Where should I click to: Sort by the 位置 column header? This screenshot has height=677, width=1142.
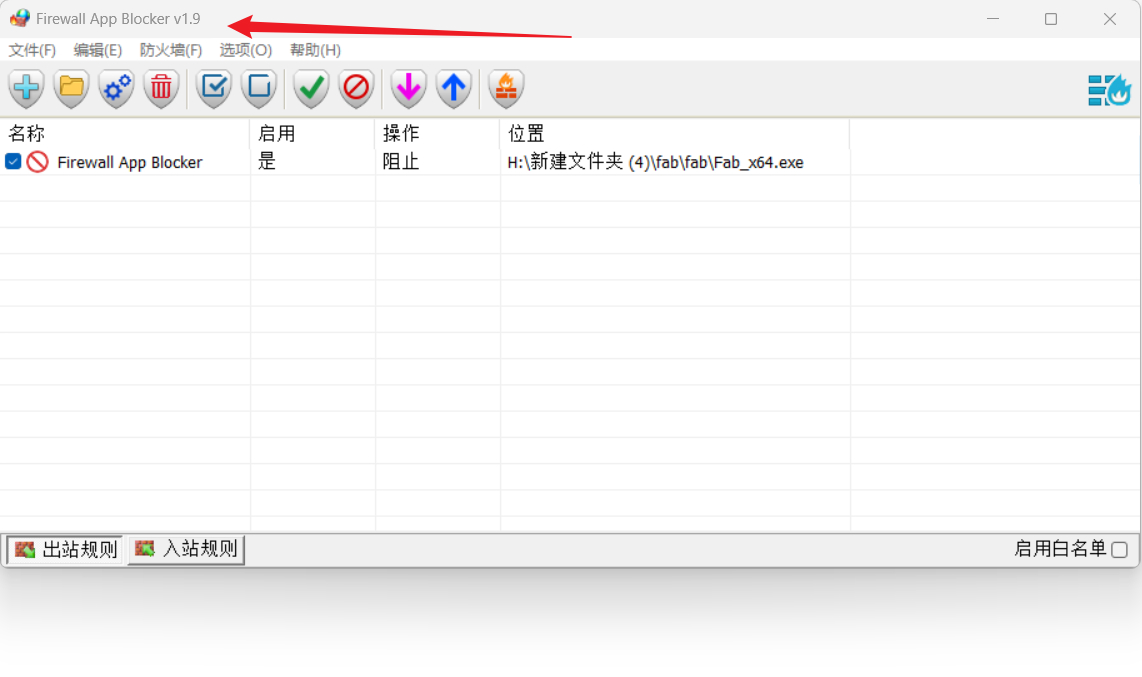pyautogui.click(x=675, y=133)
